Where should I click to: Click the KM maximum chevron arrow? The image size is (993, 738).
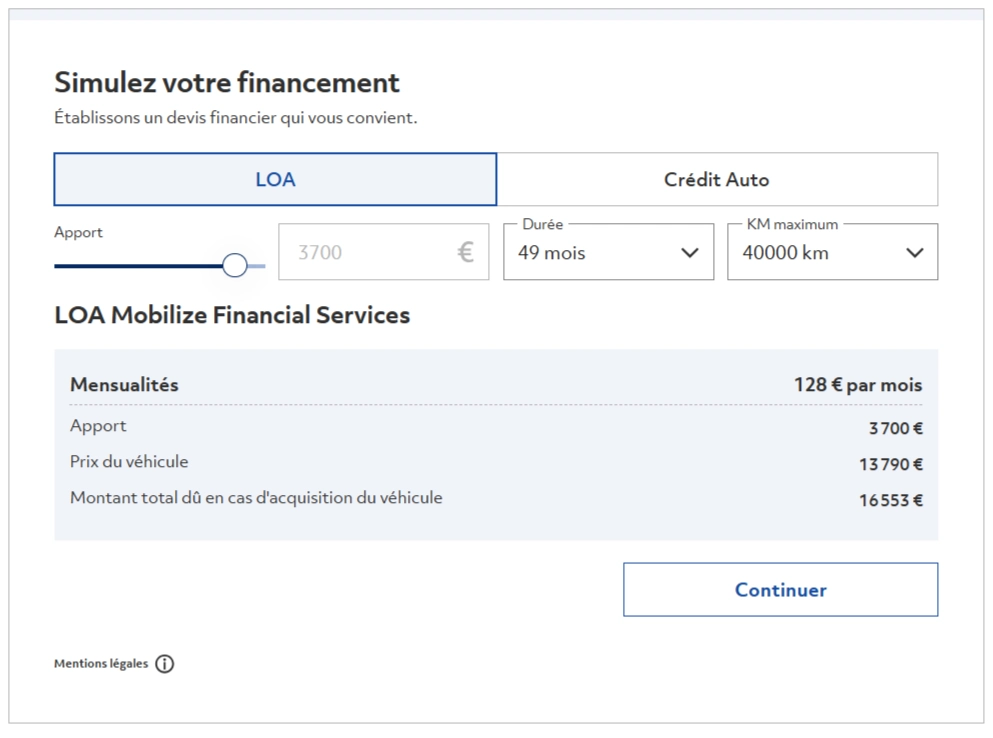point(914,253)
